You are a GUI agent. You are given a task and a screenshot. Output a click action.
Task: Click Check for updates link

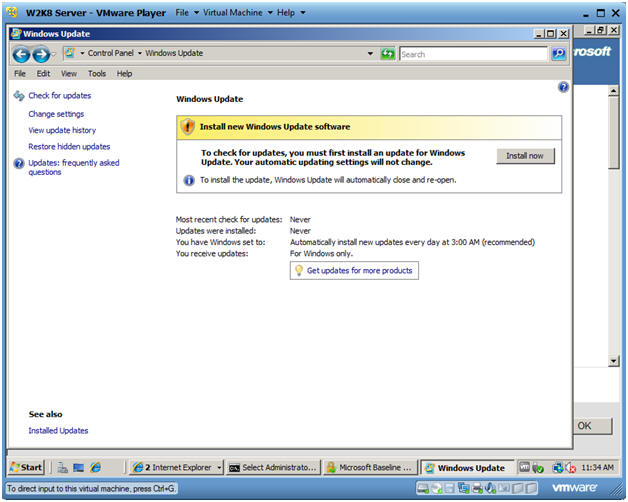[60, 96]
